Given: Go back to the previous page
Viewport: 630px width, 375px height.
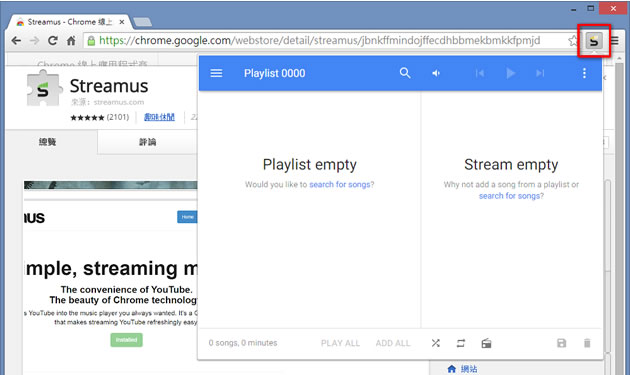Looking at the screenshot, I should (x=16, y=41).
